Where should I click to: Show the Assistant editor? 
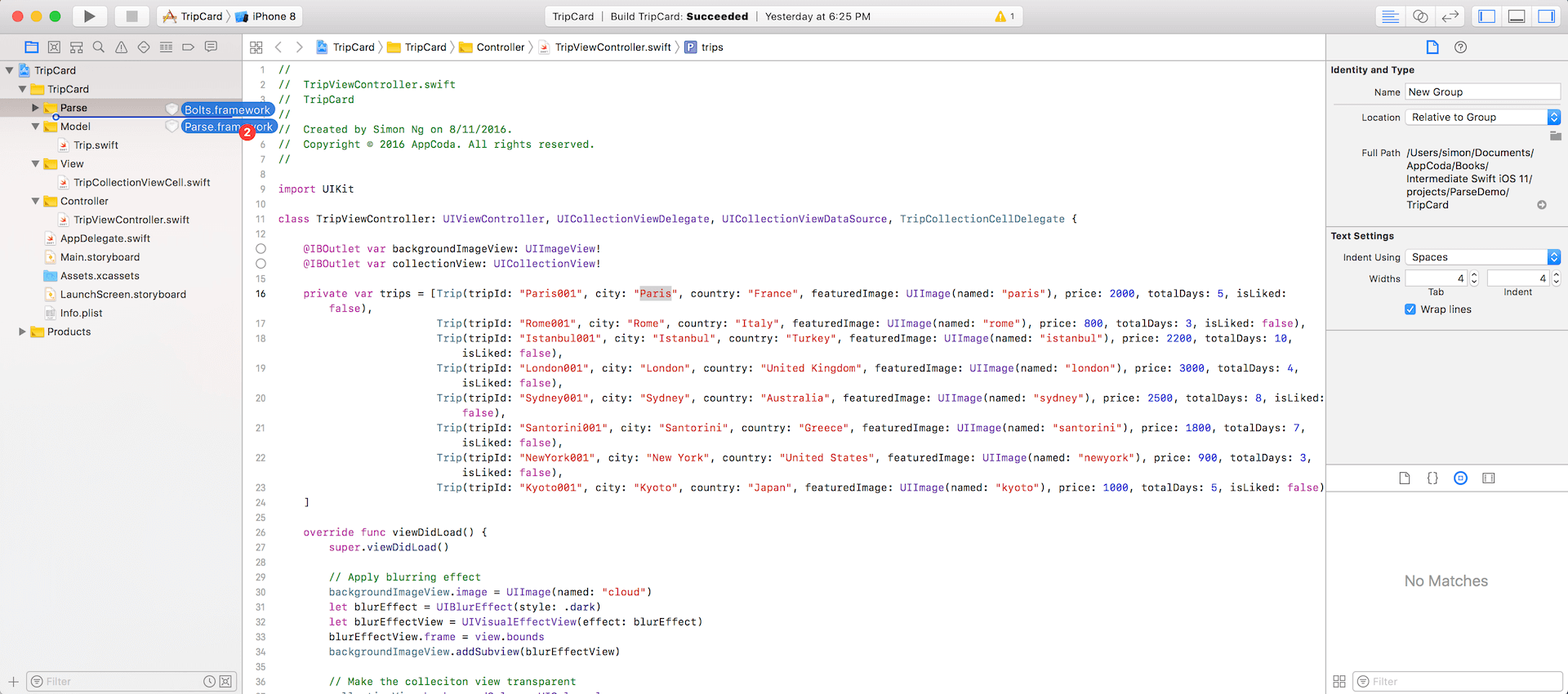1420,16
